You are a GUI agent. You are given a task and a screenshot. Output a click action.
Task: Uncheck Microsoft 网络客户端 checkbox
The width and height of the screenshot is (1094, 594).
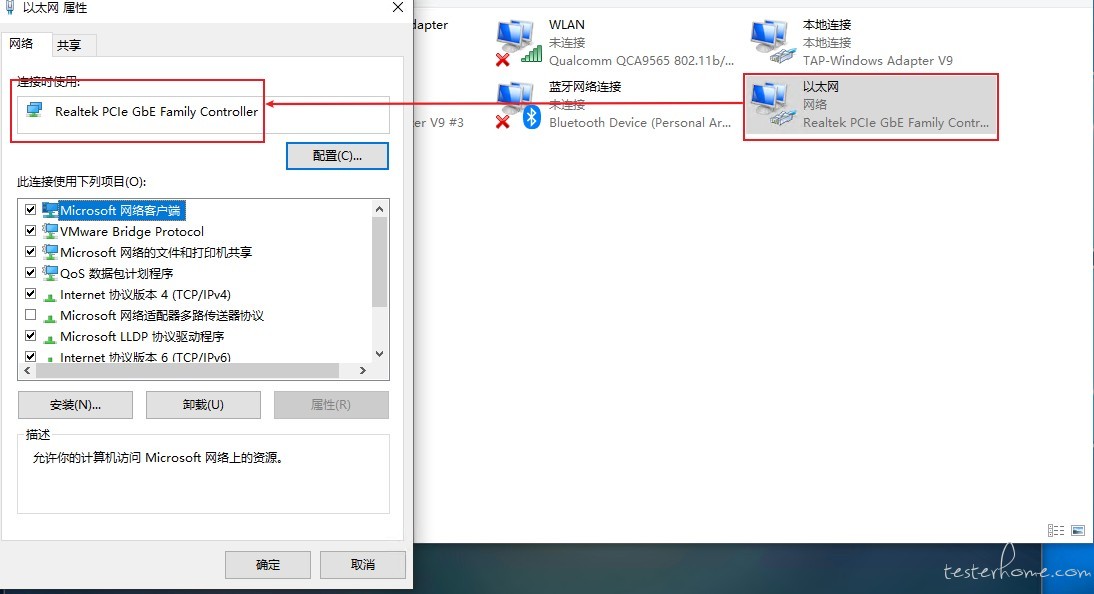tap(31, 209)
